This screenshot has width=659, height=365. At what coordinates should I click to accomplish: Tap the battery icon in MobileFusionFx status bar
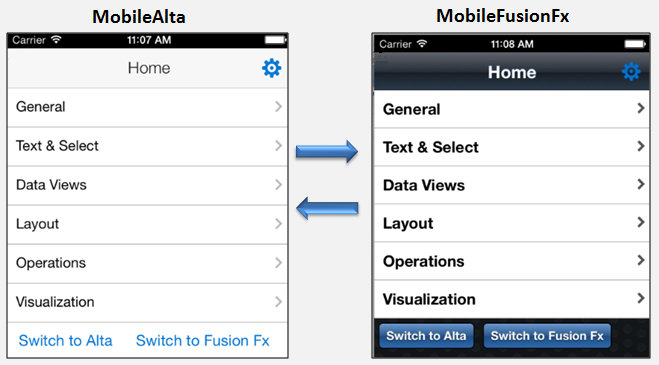(635, 44)
